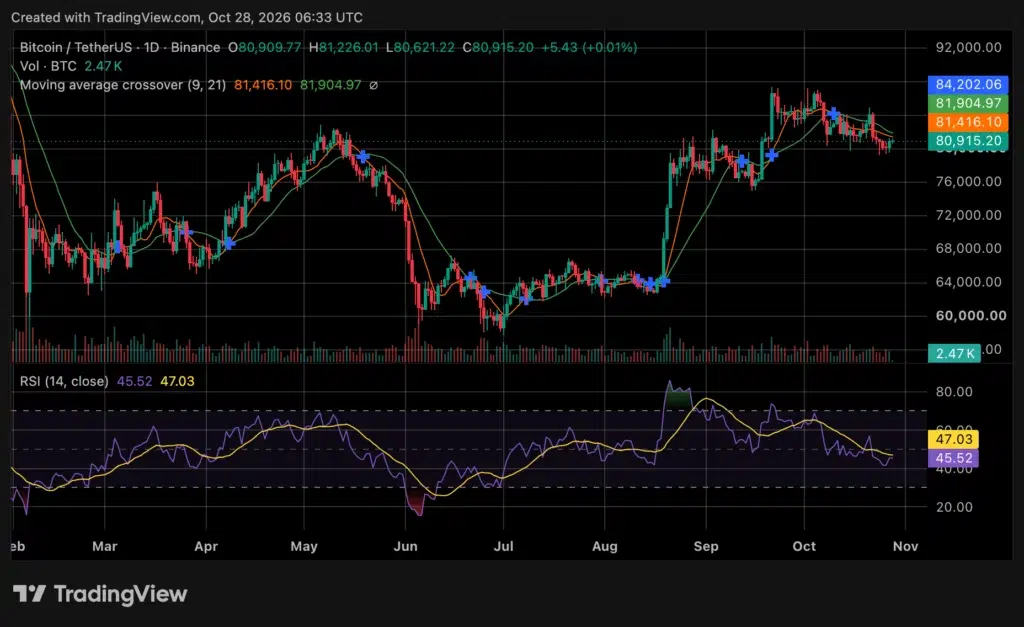Viewport: 1024px width, 627px height.
Task: Click the Created with TradingView.com timestamp line
Action: (187, 18)
